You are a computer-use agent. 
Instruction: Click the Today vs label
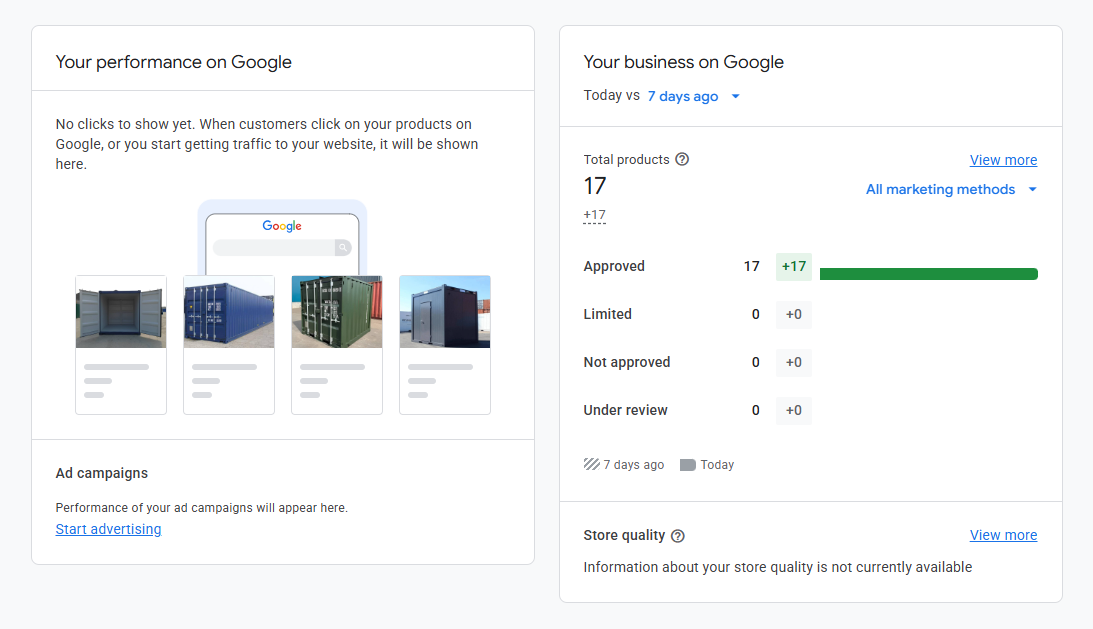(611, 96)
